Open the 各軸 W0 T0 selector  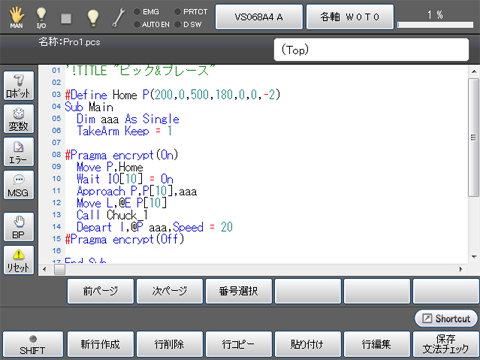coord(350,17)
